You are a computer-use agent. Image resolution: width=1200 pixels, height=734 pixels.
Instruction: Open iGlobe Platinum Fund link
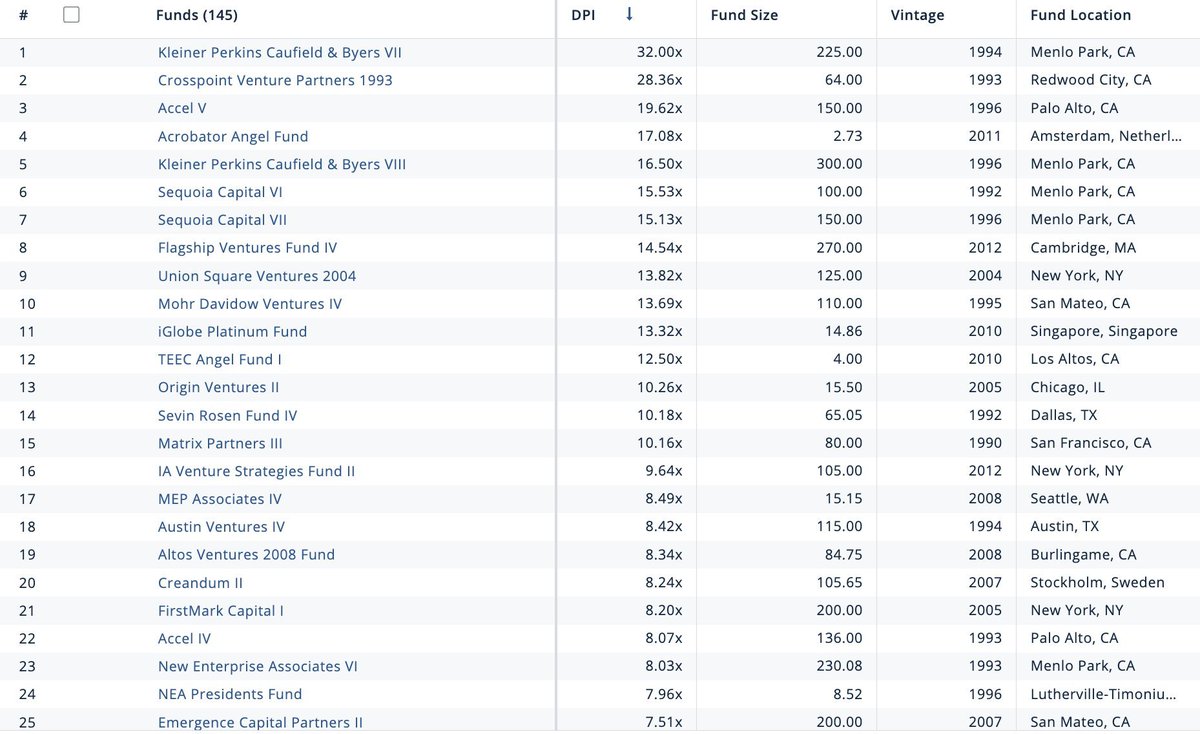click(x=233, y=331)
